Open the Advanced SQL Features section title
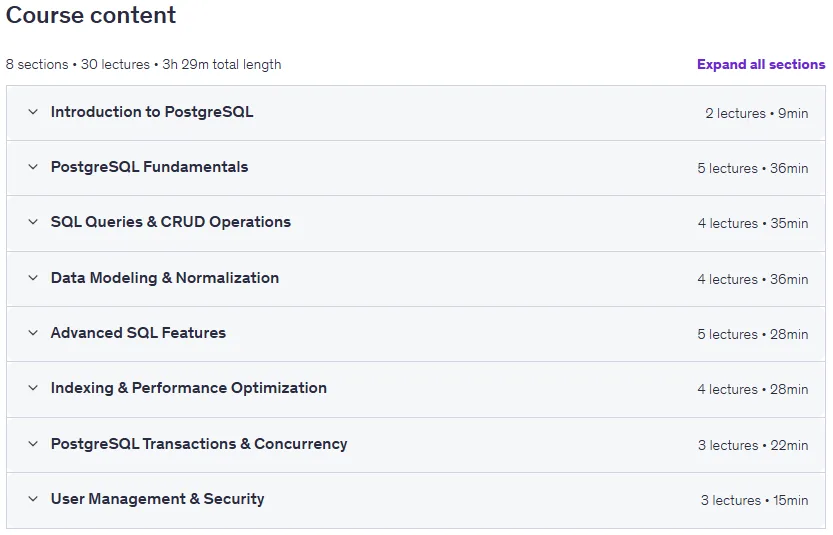 tap(138, 333)
